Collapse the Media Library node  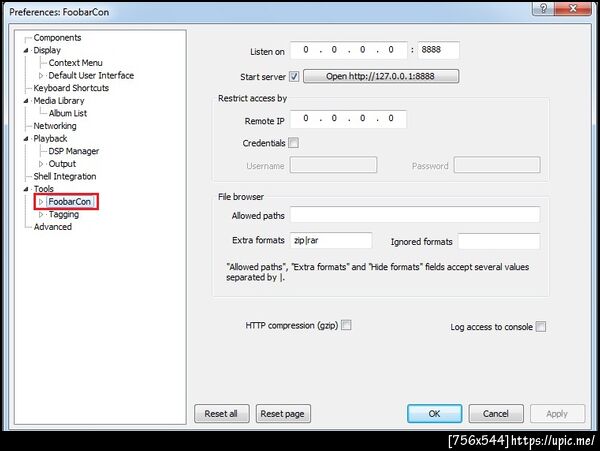[x=26, y=101]
